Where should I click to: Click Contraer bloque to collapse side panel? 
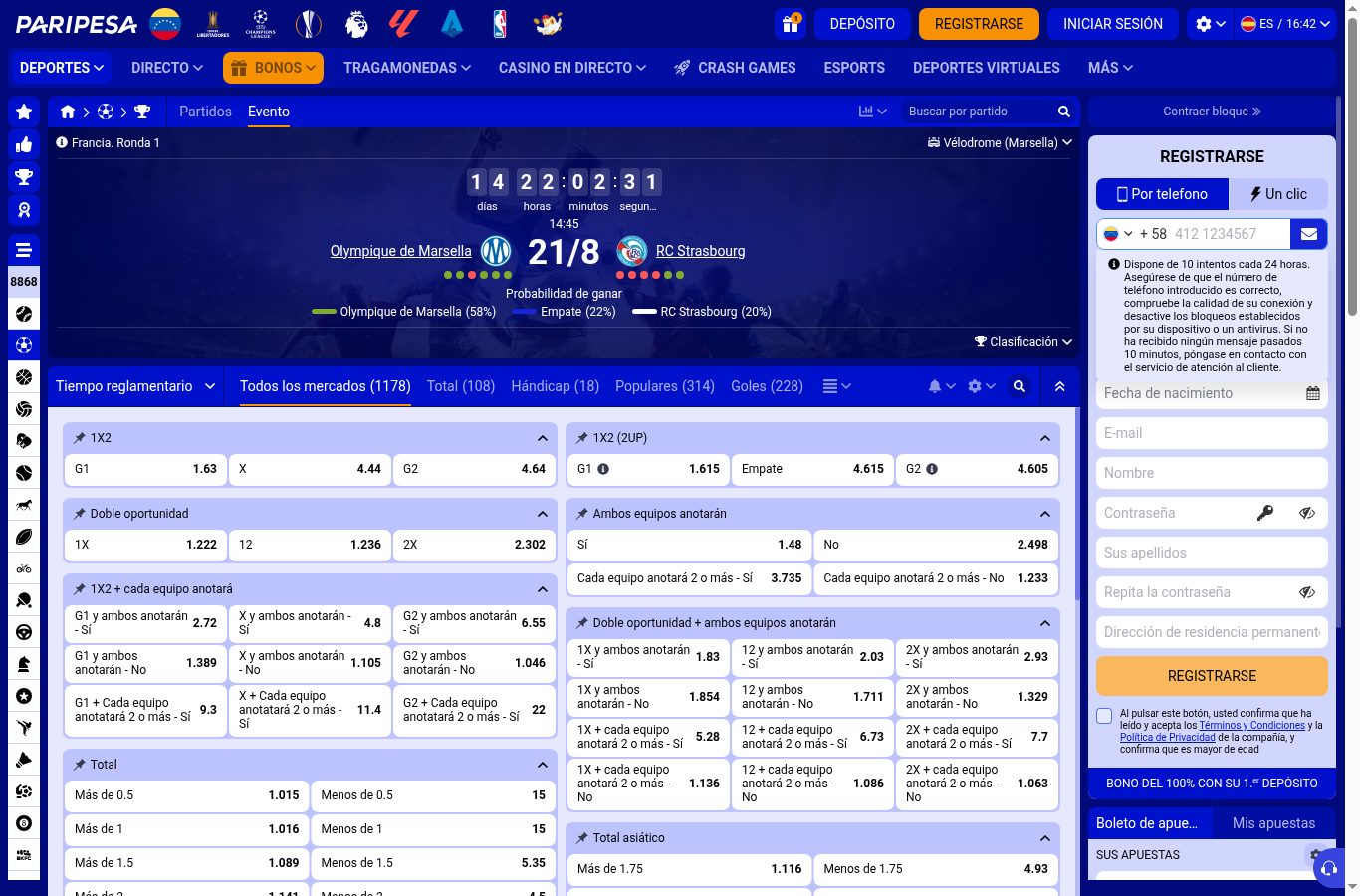pyautogui.click(x=1212, y=112)
